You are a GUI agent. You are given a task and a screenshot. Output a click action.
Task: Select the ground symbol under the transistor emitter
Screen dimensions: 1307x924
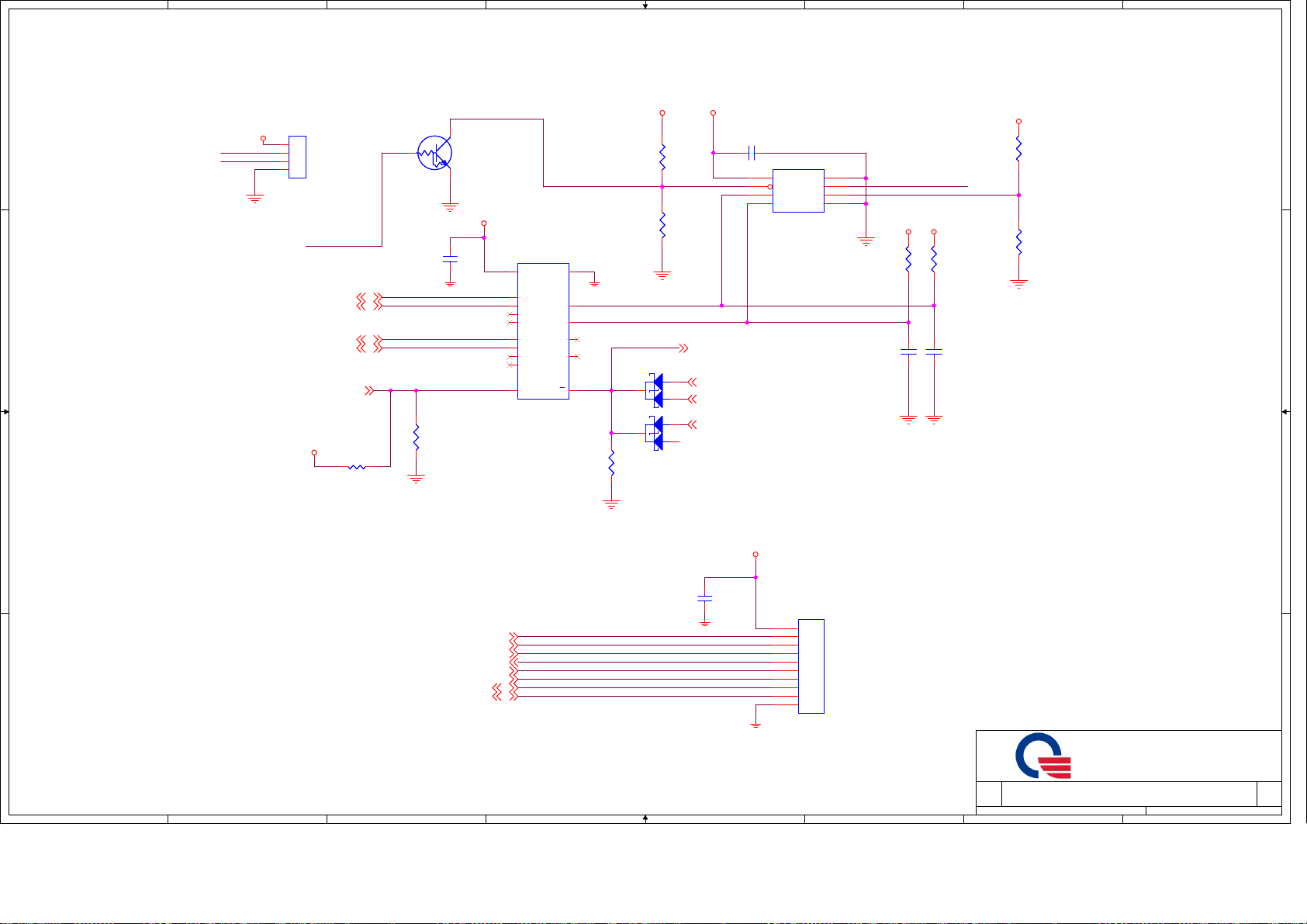(x=450, y=207)
